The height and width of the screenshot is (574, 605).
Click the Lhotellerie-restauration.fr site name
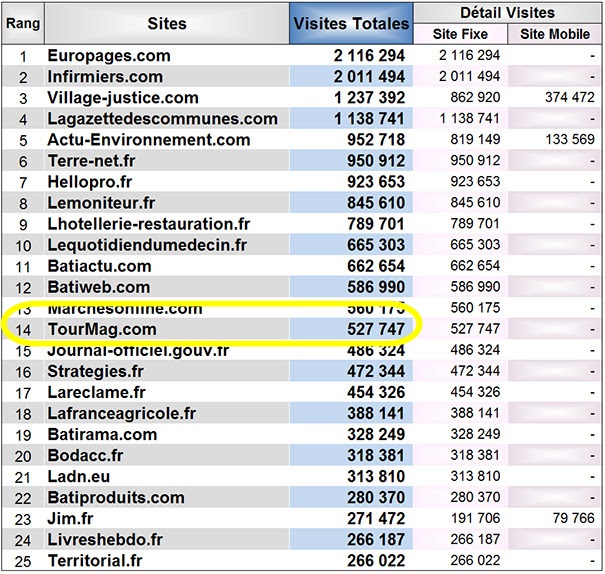(x=149, y=224)
